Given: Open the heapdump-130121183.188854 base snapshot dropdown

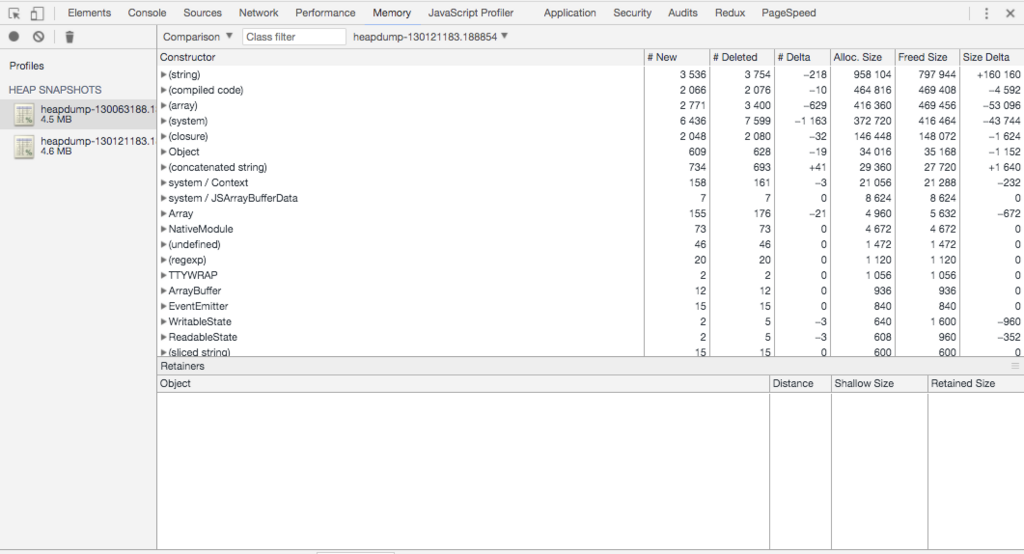Looking at the screenshot, I should point(430,37).
